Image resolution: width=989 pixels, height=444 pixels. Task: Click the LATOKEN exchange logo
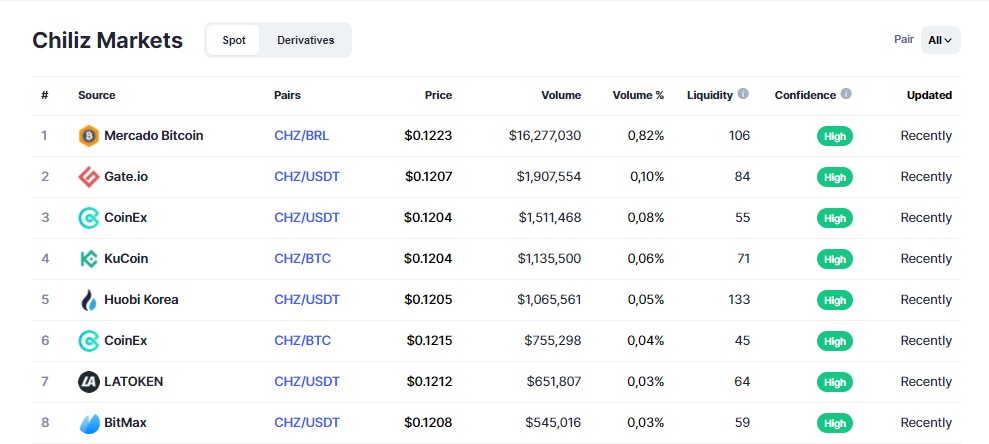coord(89,382)
